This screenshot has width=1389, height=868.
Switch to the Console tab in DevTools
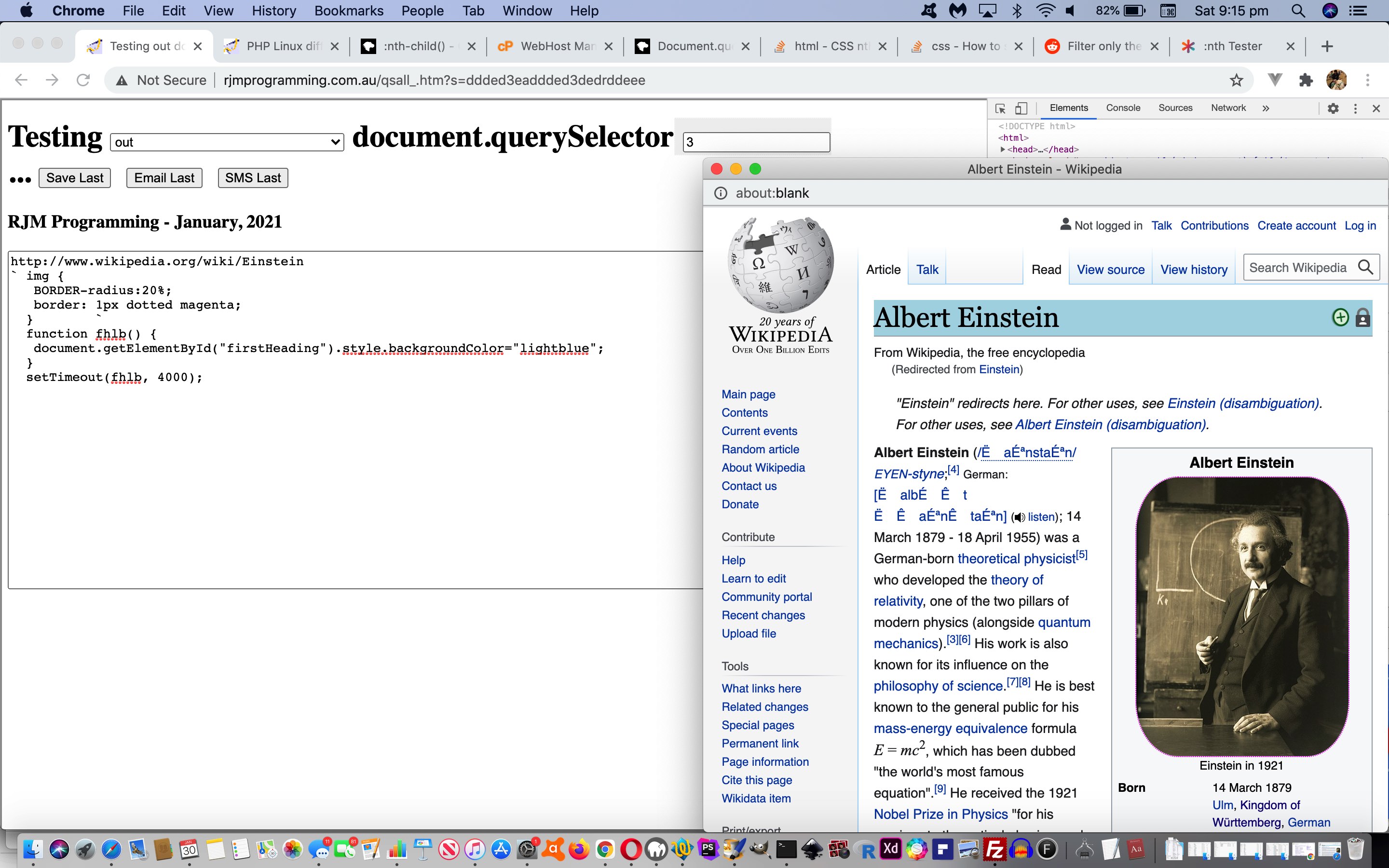click(x=1123, y=108)
